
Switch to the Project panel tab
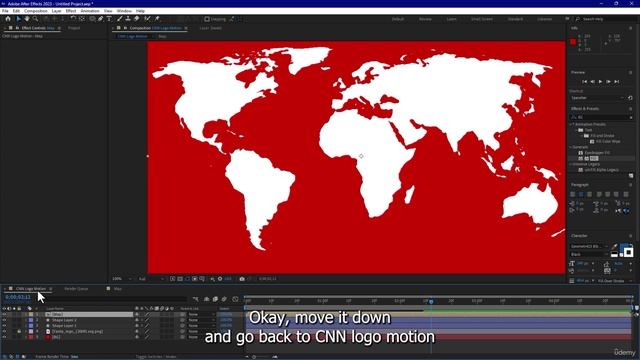coord(74,28)
